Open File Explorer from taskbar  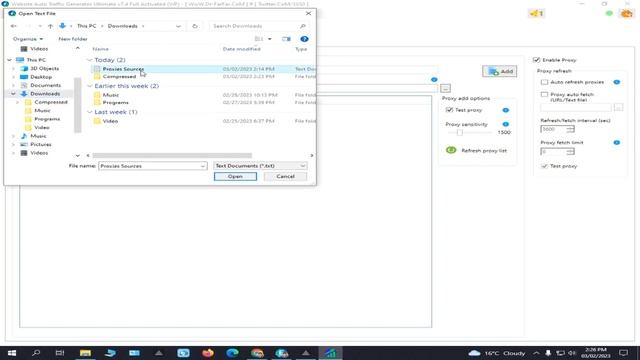pos(85,353)
